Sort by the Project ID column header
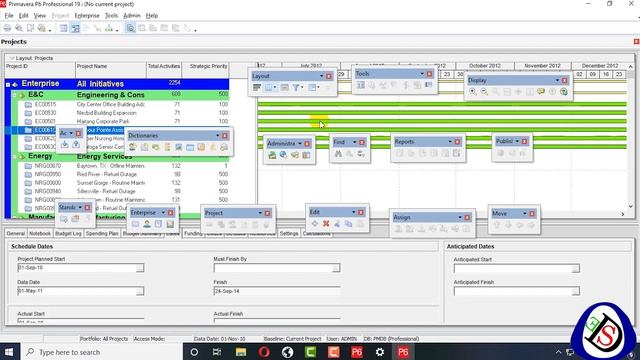 pos(40,70)
